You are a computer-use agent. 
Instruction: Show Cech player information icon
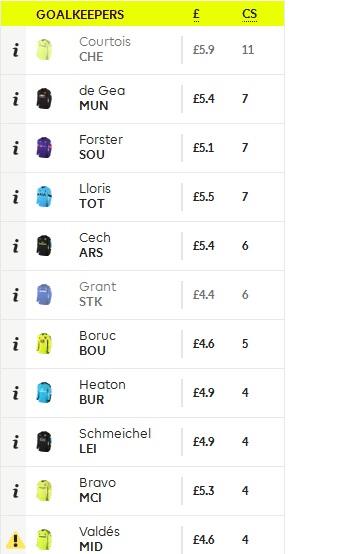point(16,246)
